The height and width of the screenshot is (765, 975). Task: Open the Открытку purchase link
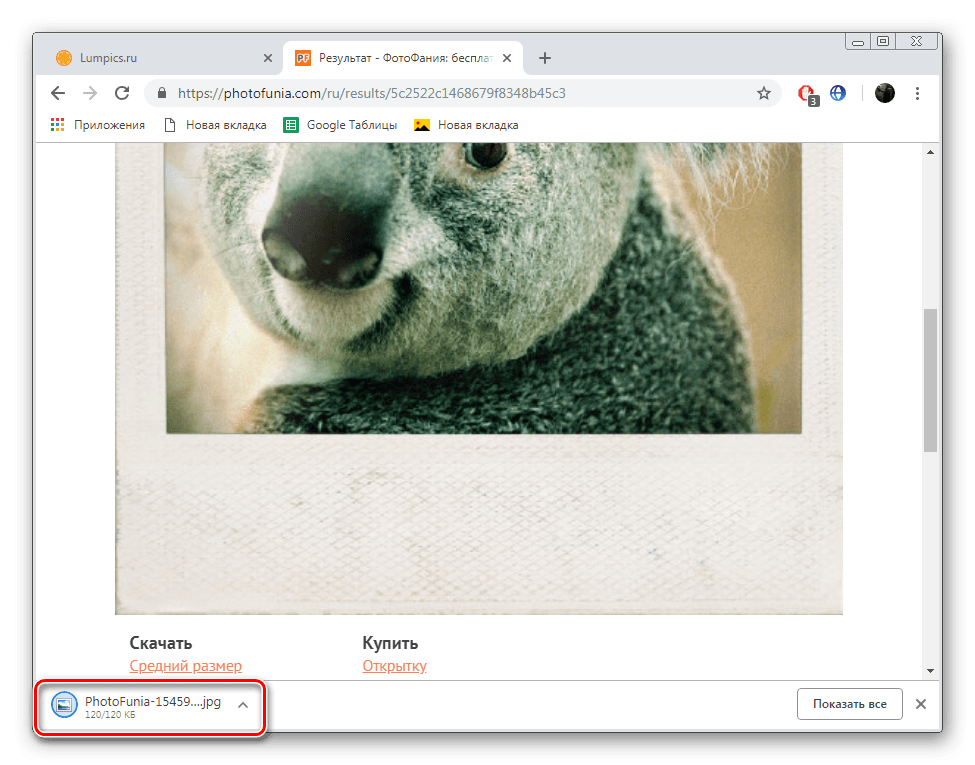394,666
